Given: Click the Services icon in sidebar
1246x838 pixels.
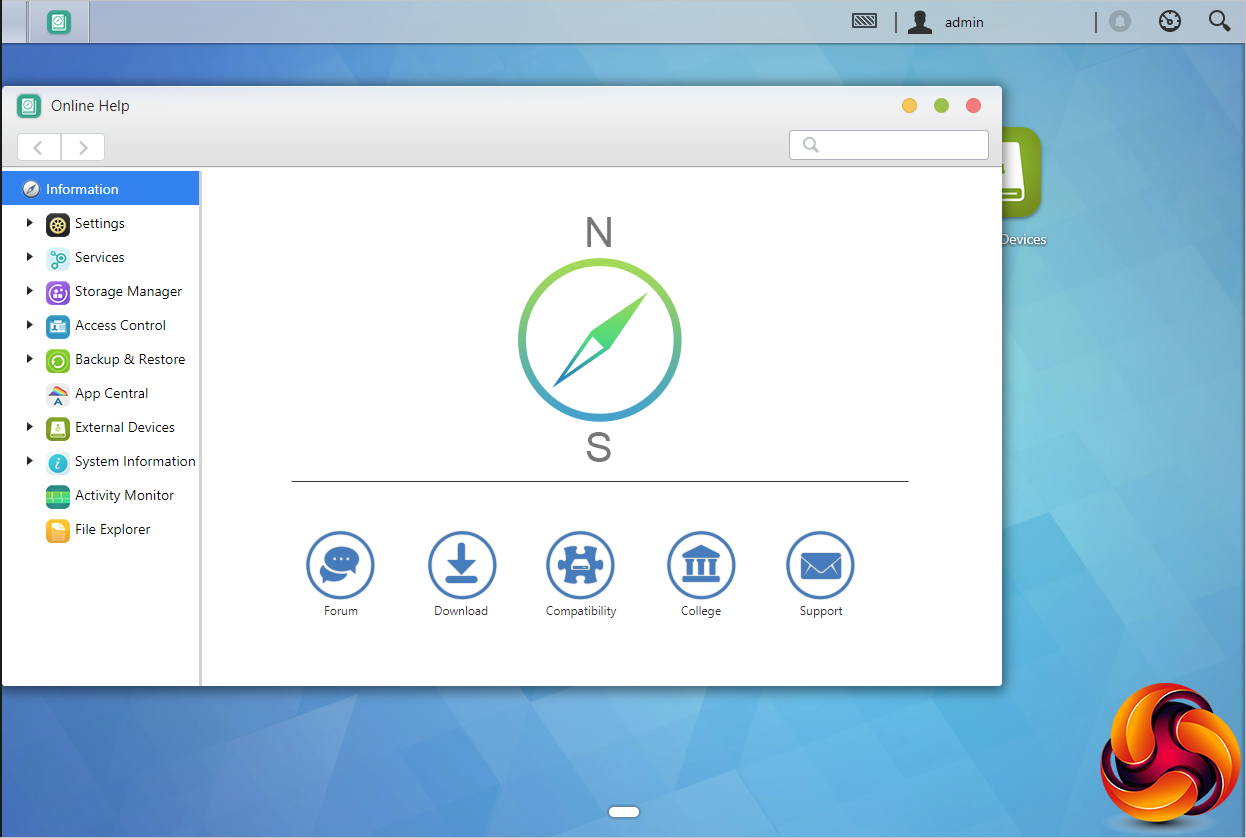Looking at the screenshot, I should pos(58,258).
